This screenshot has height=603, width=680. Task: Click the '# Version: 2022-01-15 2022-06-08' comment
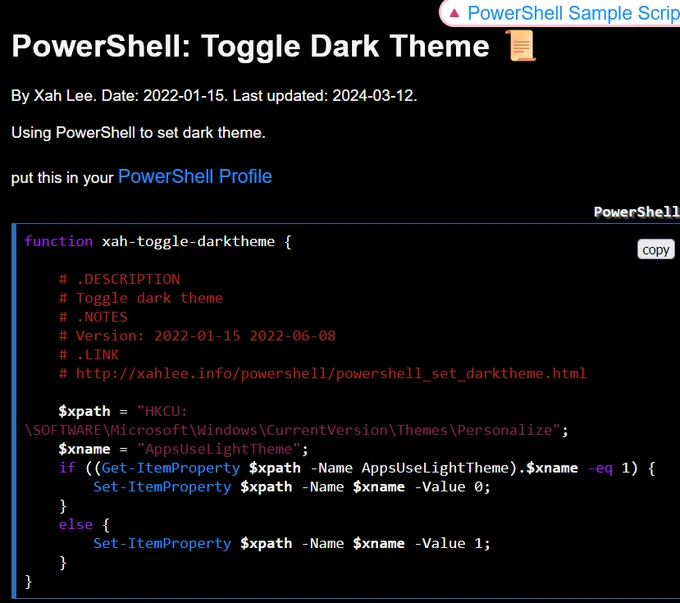[x=197, y=336]
